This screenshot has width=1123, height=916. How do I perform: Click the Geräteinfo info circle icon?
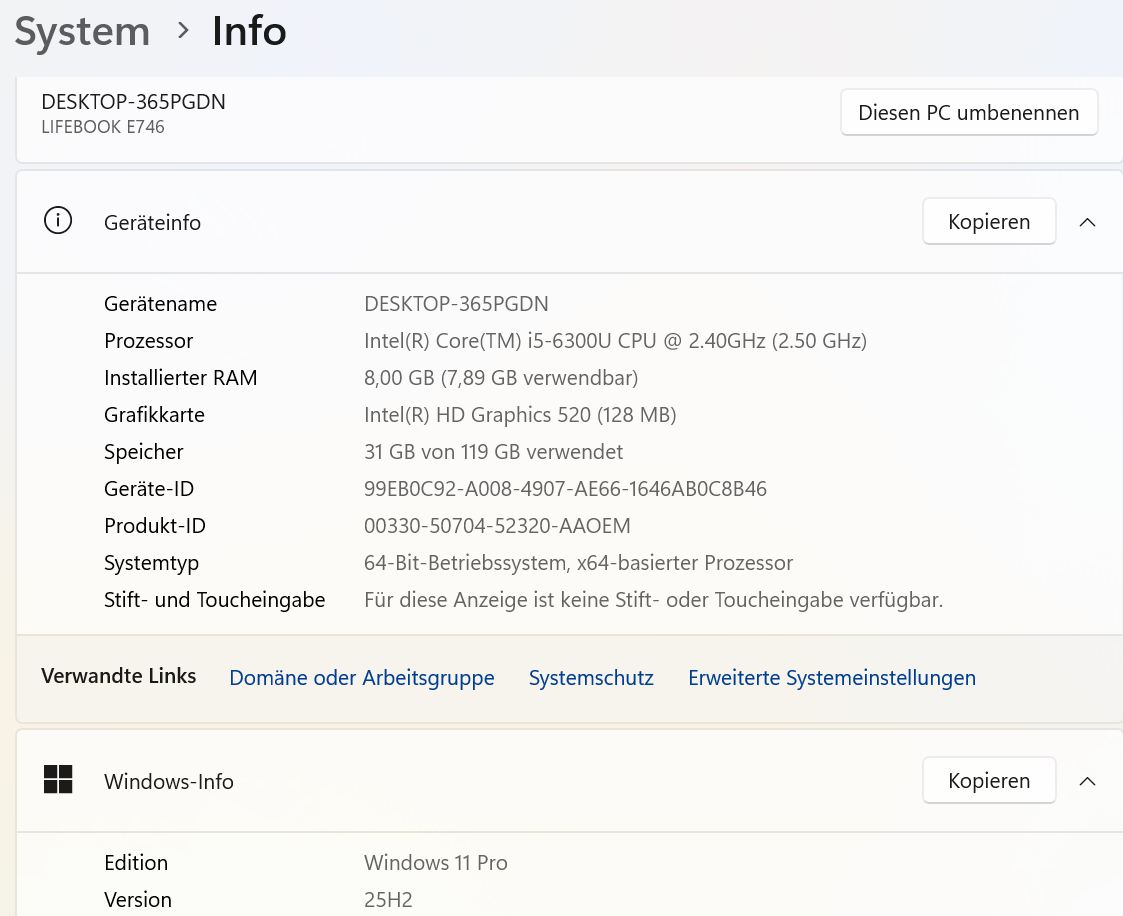click(x=58, y=221)
